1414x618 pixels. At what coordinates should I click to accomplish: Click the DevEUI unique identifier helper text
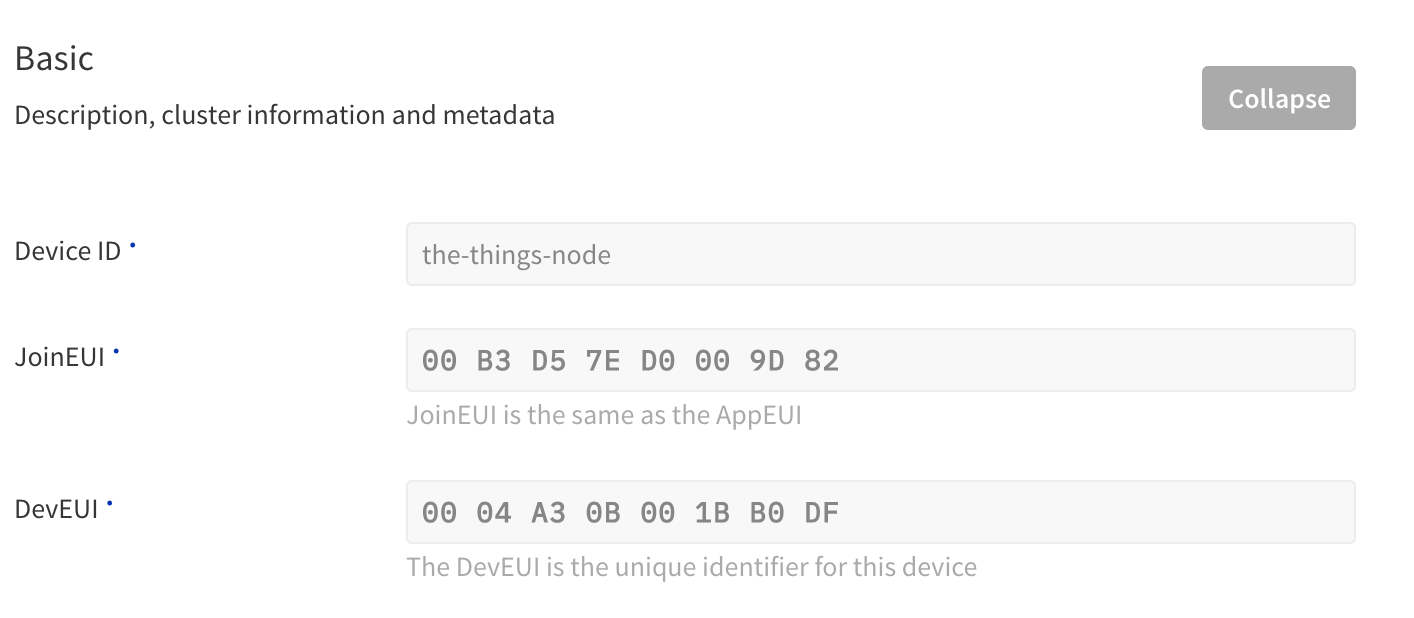(x=692, y=566)
